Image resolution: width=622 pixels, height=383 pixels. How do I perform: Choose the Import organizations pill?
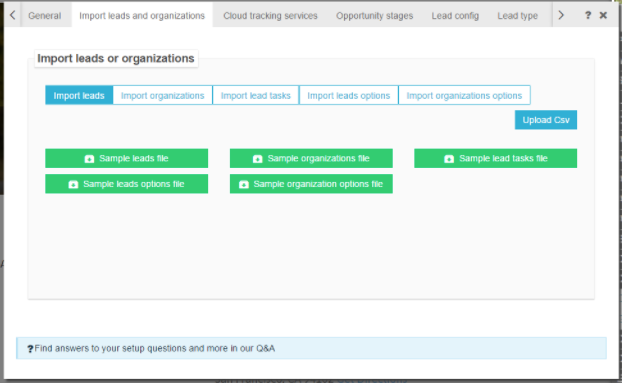click(x=163, y=96)
